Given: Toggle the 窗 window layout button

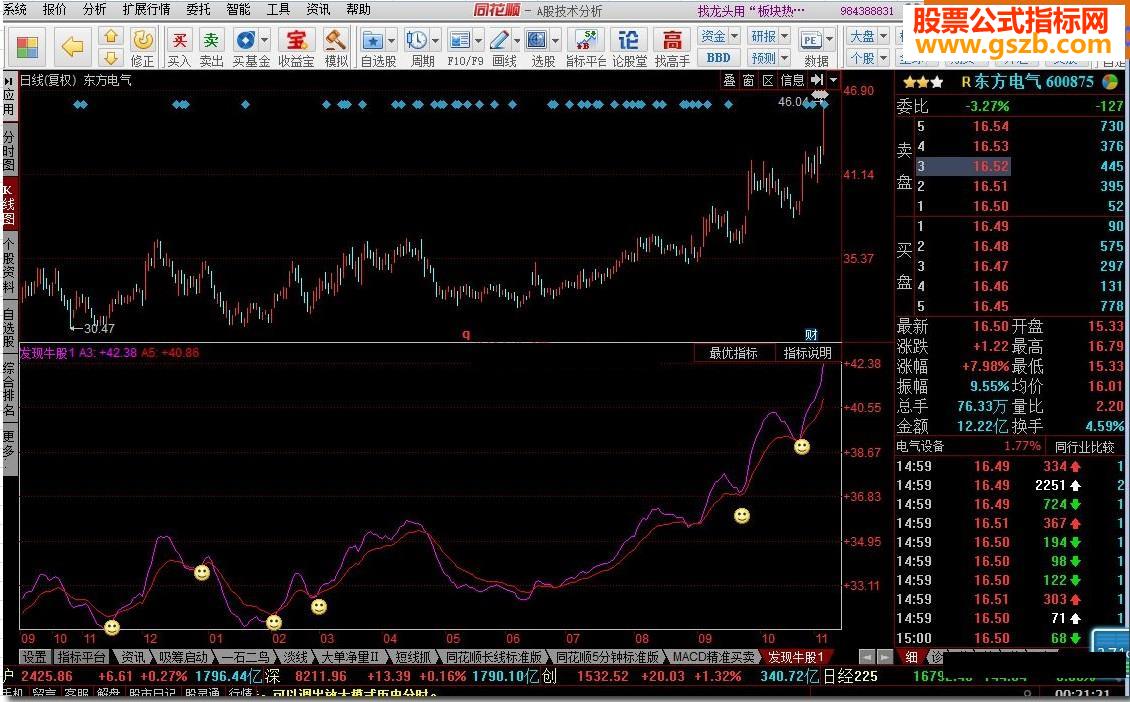Looking at the screenshot, I should point(749,80).
